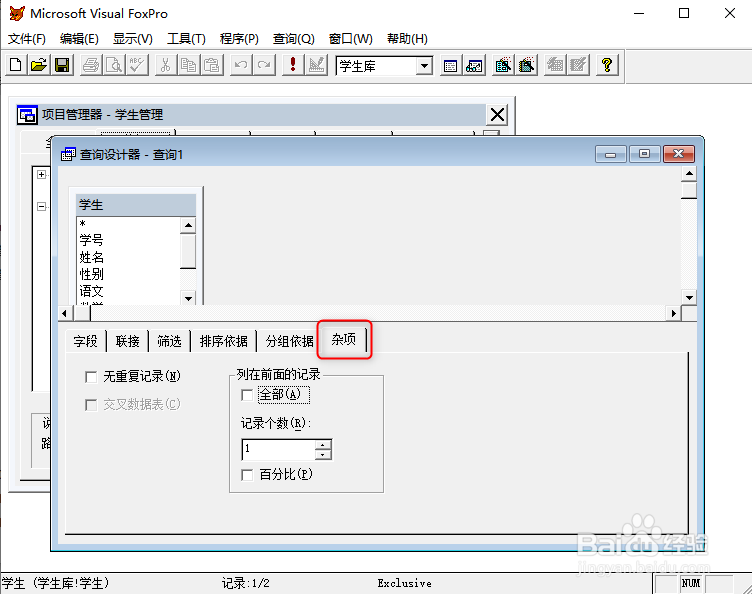
Task: Click the New file toolbar icon
Action: pyautogui.click(x=15, y=65)
